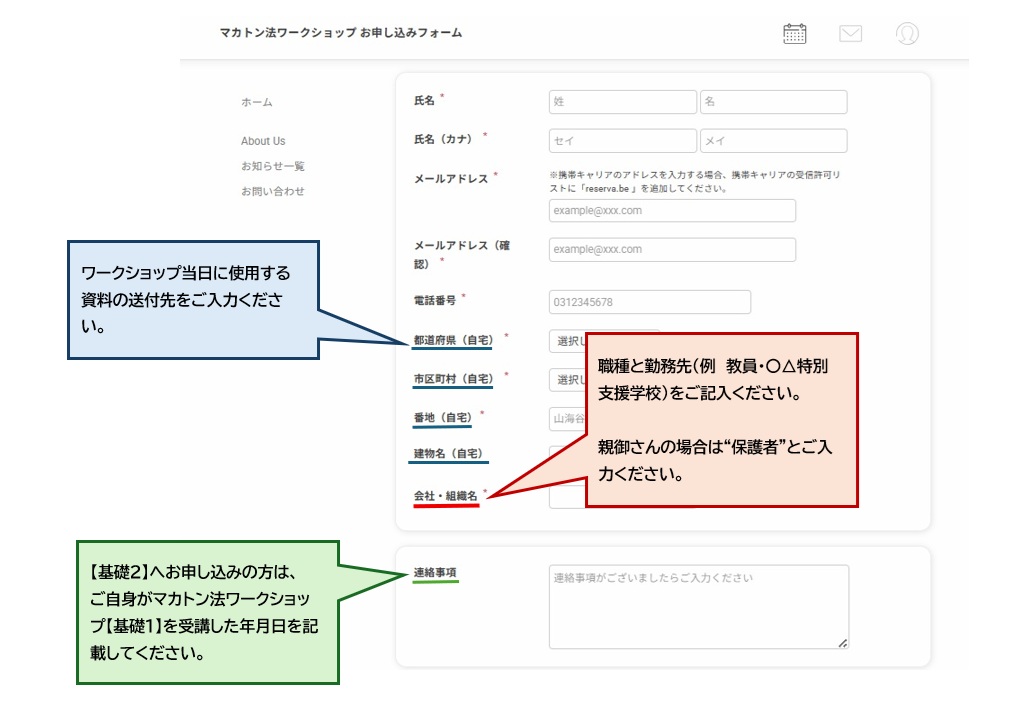Click the メイ kana input field
The image size is (1035, 726).
tap(773, 141)
